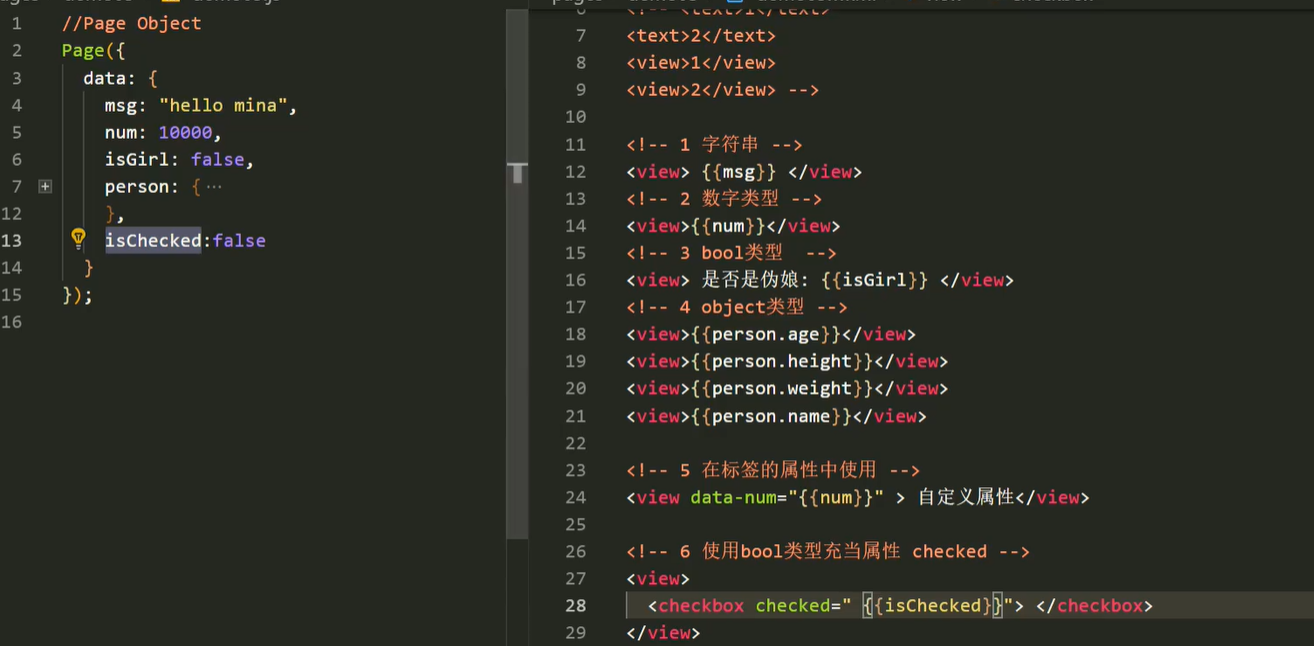
Task: Click the "hello mina" string value
Action: (223, 105)
